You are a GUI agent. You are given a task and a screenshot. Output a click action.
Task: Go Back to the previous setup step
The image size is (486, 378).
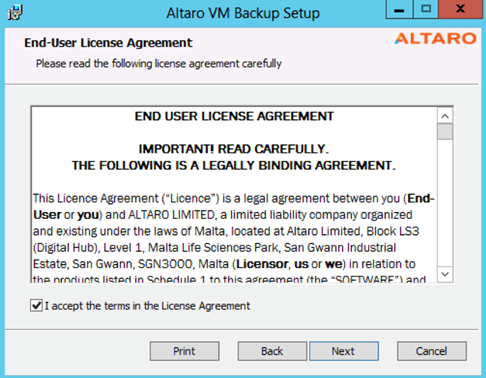coord(272,351)
